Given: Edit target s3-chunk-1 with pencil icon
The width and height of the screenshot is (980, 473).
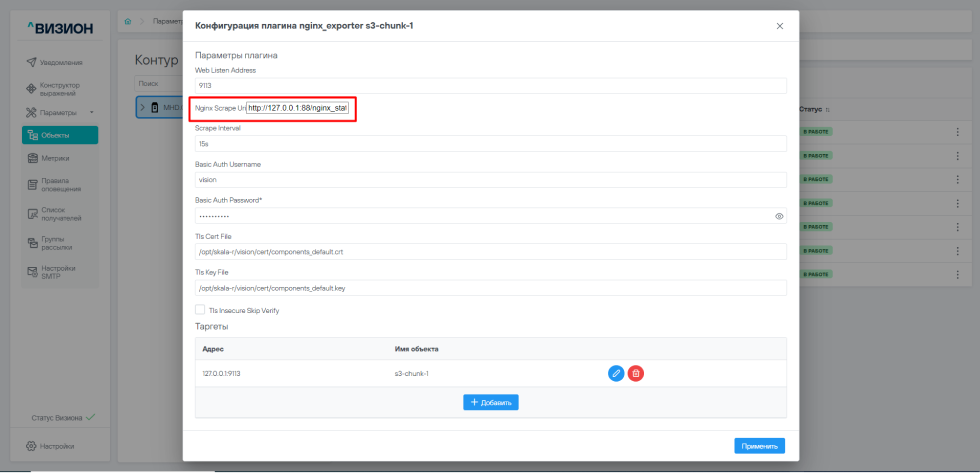Looking at the screenshot, I should 616,373.
